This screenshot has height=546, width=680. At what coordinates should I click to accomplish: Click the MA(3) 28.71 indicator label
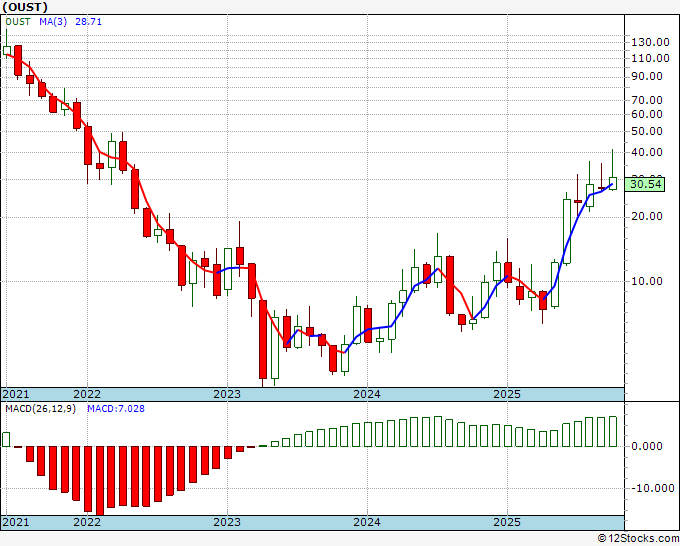coord(70,22)
